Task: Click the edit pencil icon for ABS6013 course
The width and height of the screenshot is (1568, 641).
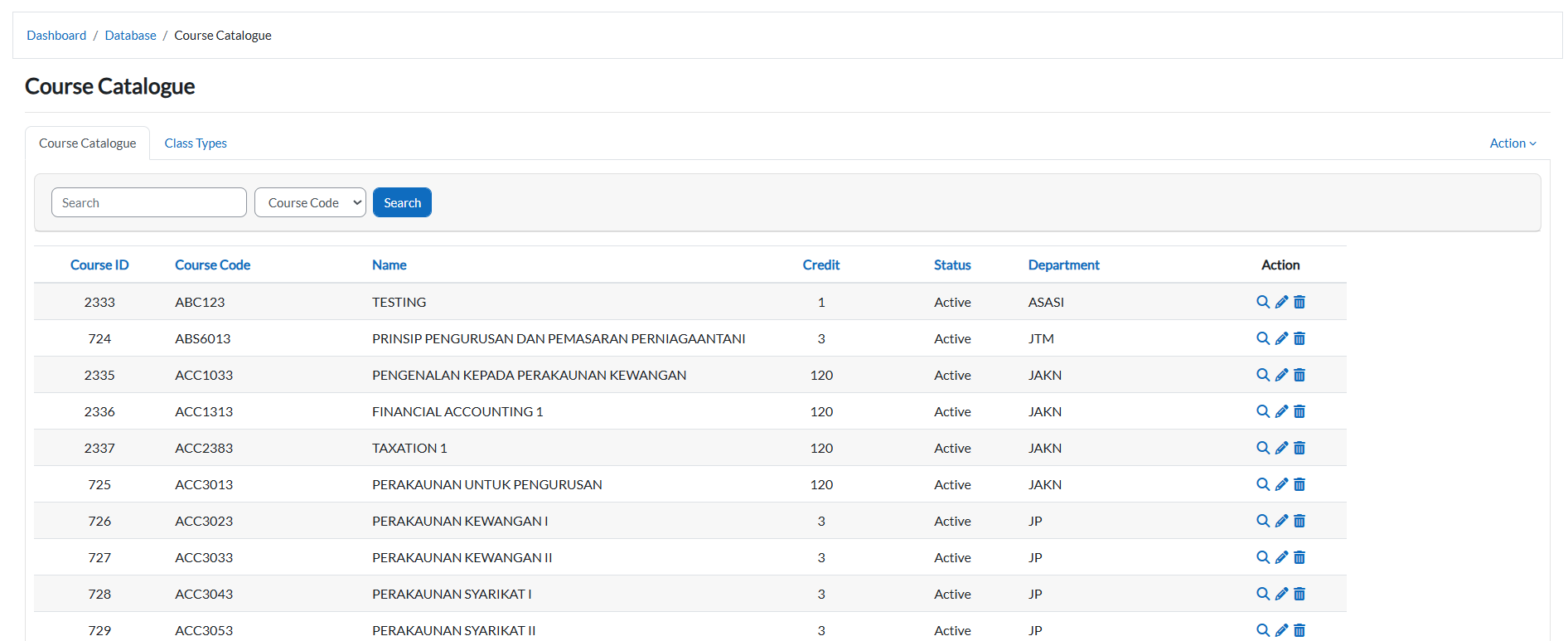Action: coord(1281,338)
